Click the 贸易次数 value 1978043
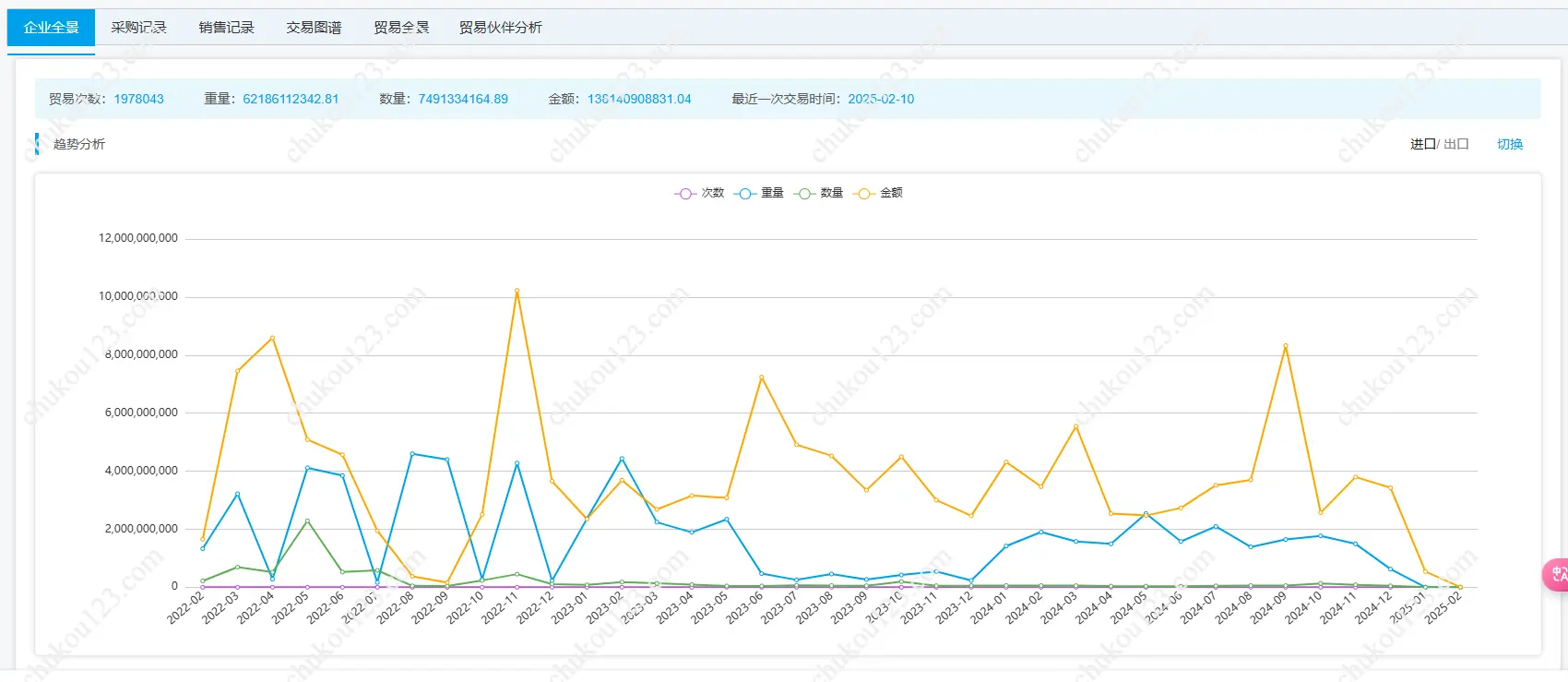Viewport: 1568px width, 682px height. point(138,99)
